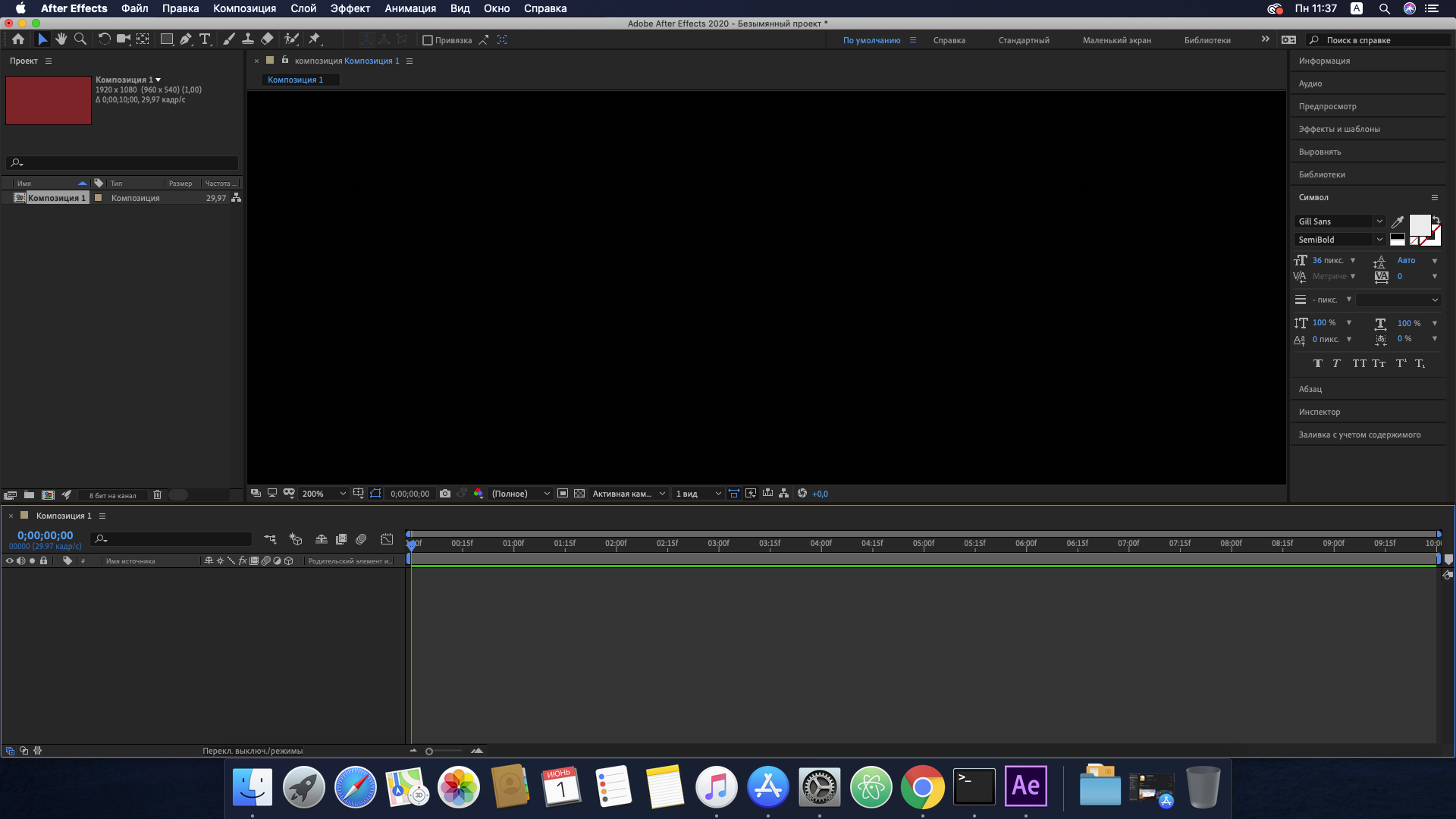This screenshot has width=1456, height=819.
Task: Select the Zoom magnifier tool
Action: pyautogui.click(x=80, y=39)
